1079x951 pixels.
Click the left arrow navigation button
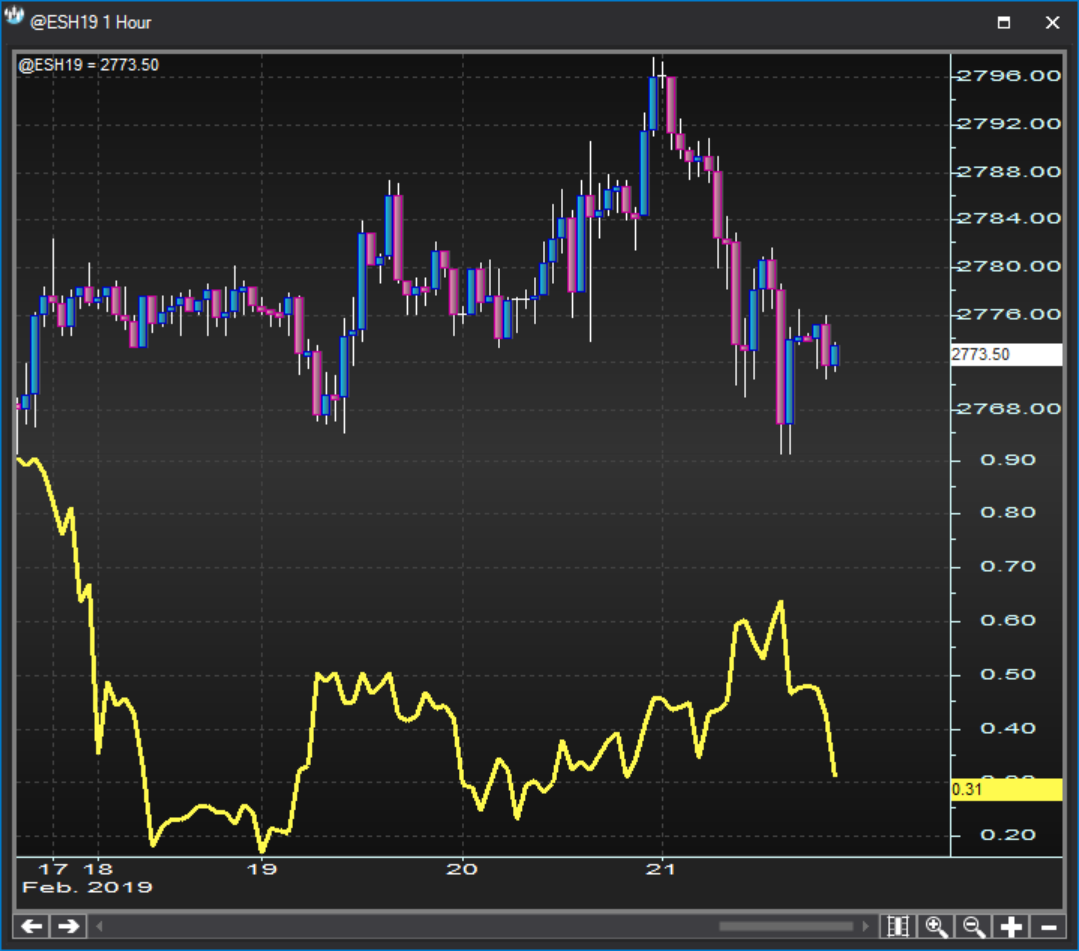[31, 926]
